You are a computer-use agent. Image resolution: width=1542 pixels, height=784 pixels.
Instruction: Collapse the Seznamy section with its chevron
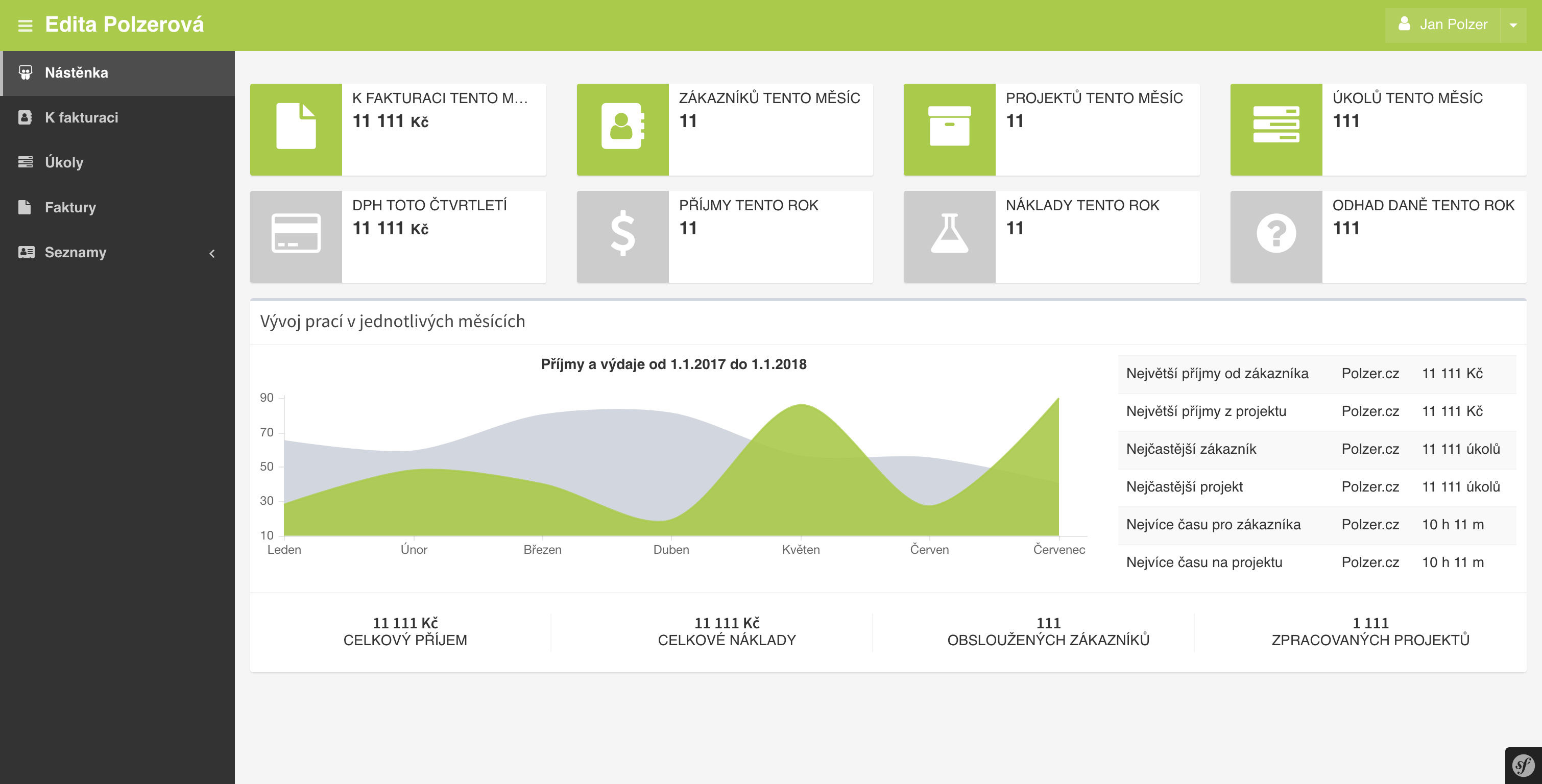[212, 253]
